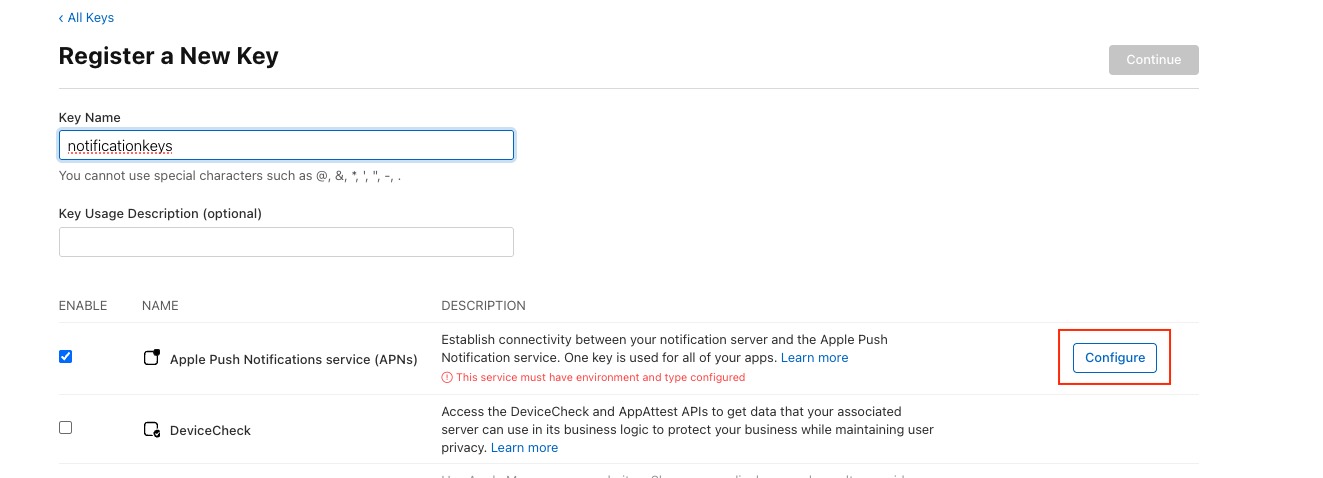Image resolution: width=1323 pixels, height=478 pixels.
Task: Click the DESCRIPTION column header
Action: tap(483, 306)
